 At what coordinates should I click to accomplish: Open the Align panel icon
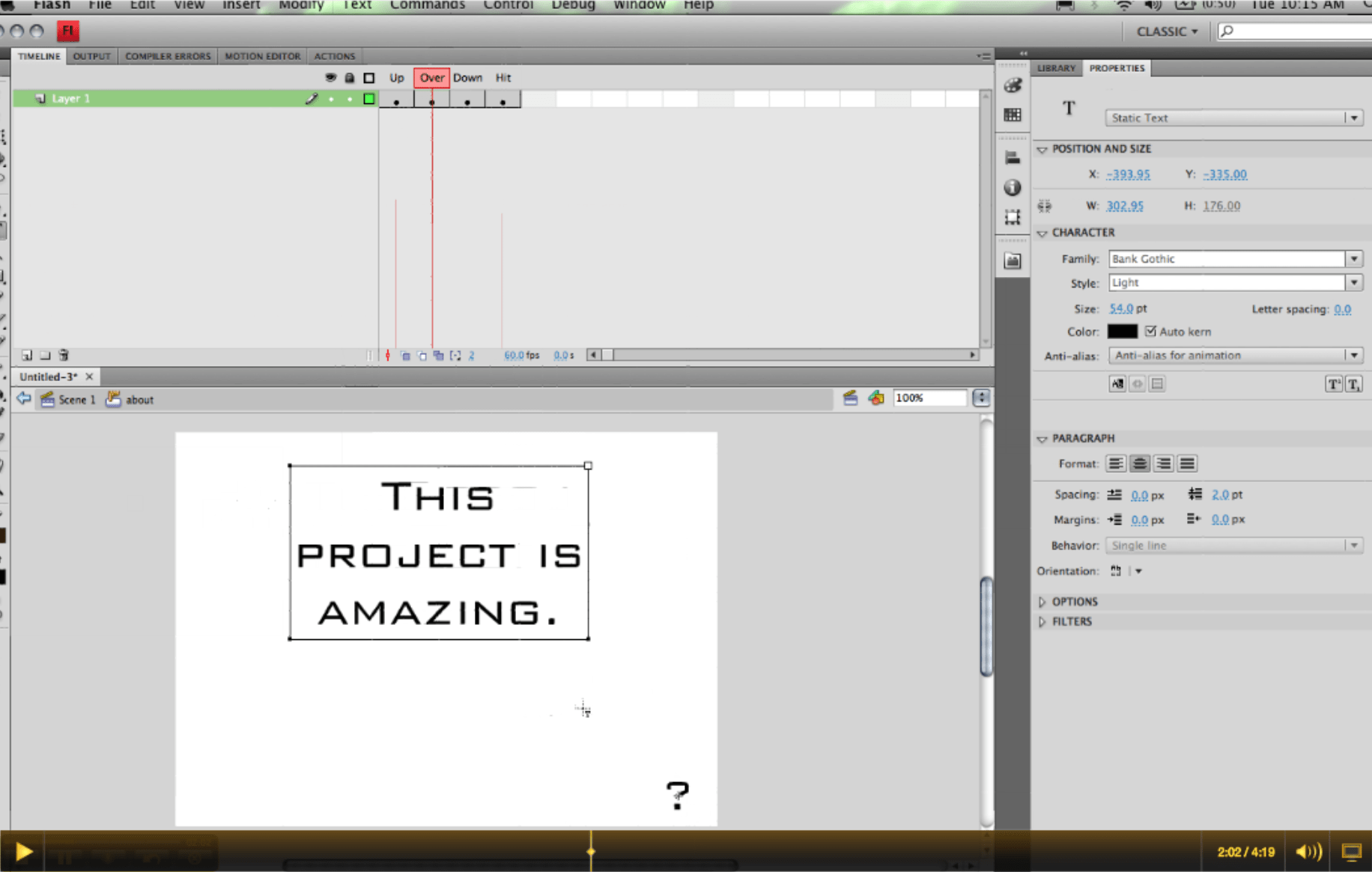pyautogui.click(x=1013, y=156)
